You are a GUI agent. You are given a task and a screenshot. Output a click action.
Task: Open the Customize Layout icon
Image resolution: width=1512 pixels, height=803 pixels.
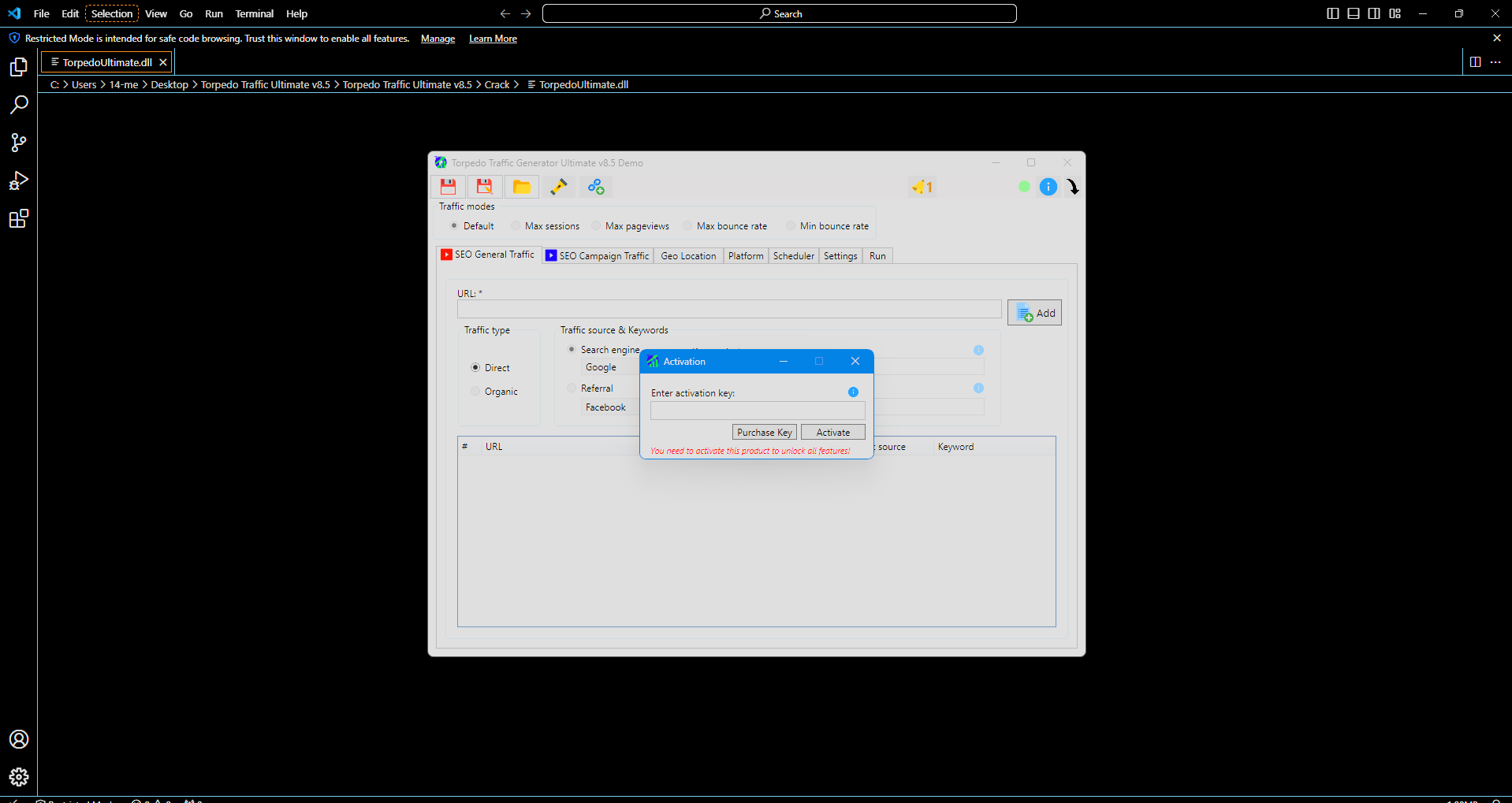[x=1395, y=13]
